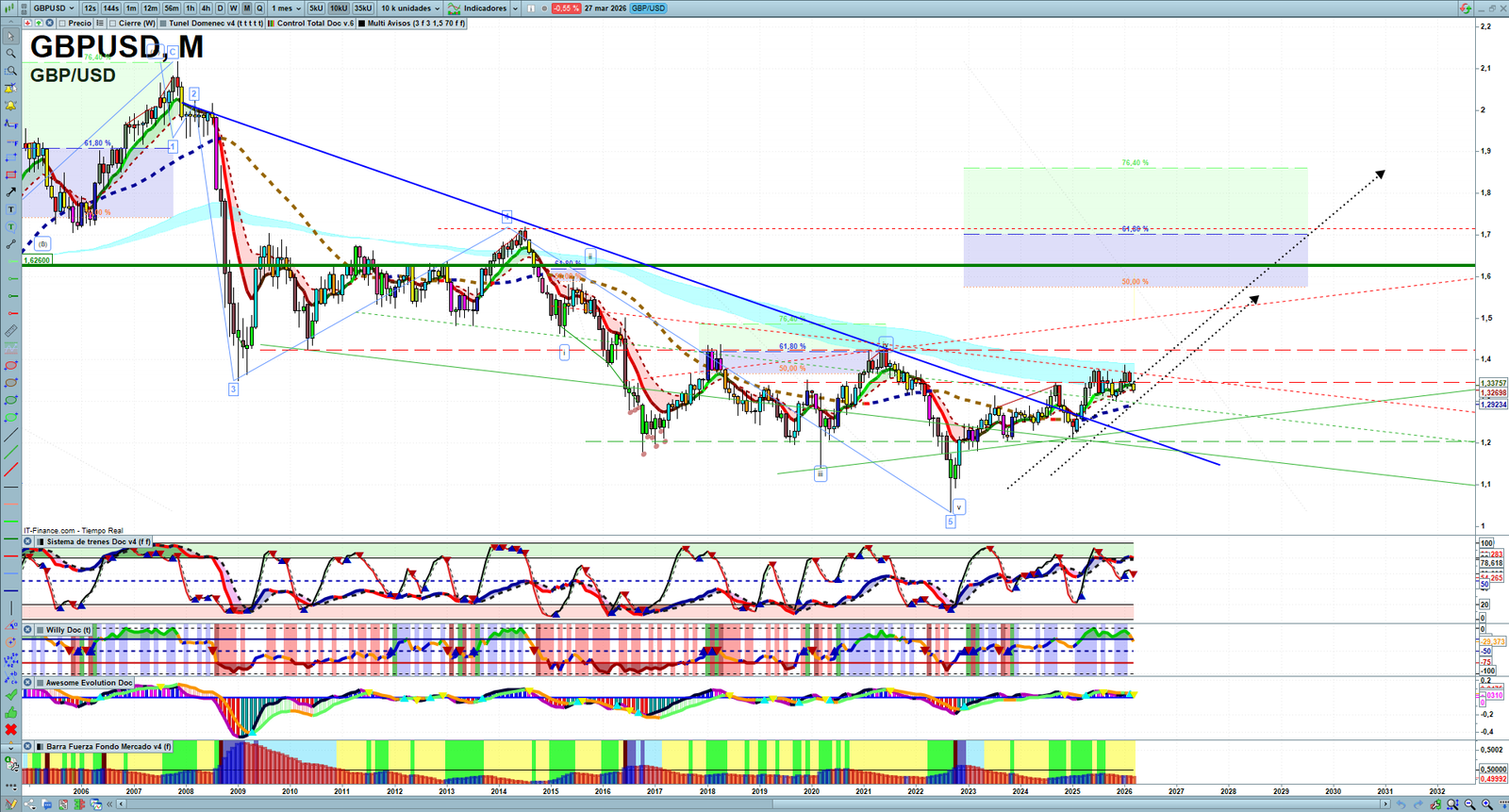Toggle the Precio checkbox
The height and width of the screenshot is (812, 1509).
coord(63,24)
